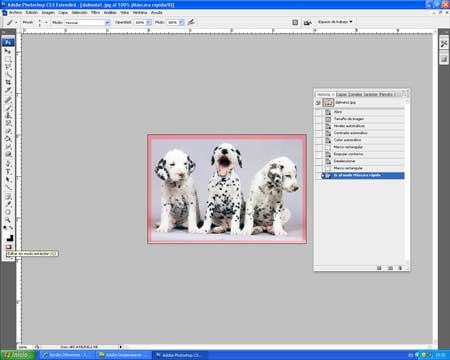450x360 pixels.
Task: Select the Crop tool
Action: click(8, 82)
